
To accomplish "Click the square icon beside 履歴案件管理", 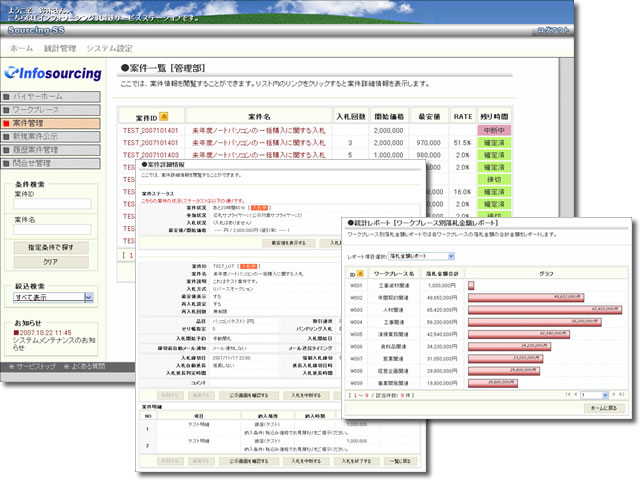I will [8, 148].
